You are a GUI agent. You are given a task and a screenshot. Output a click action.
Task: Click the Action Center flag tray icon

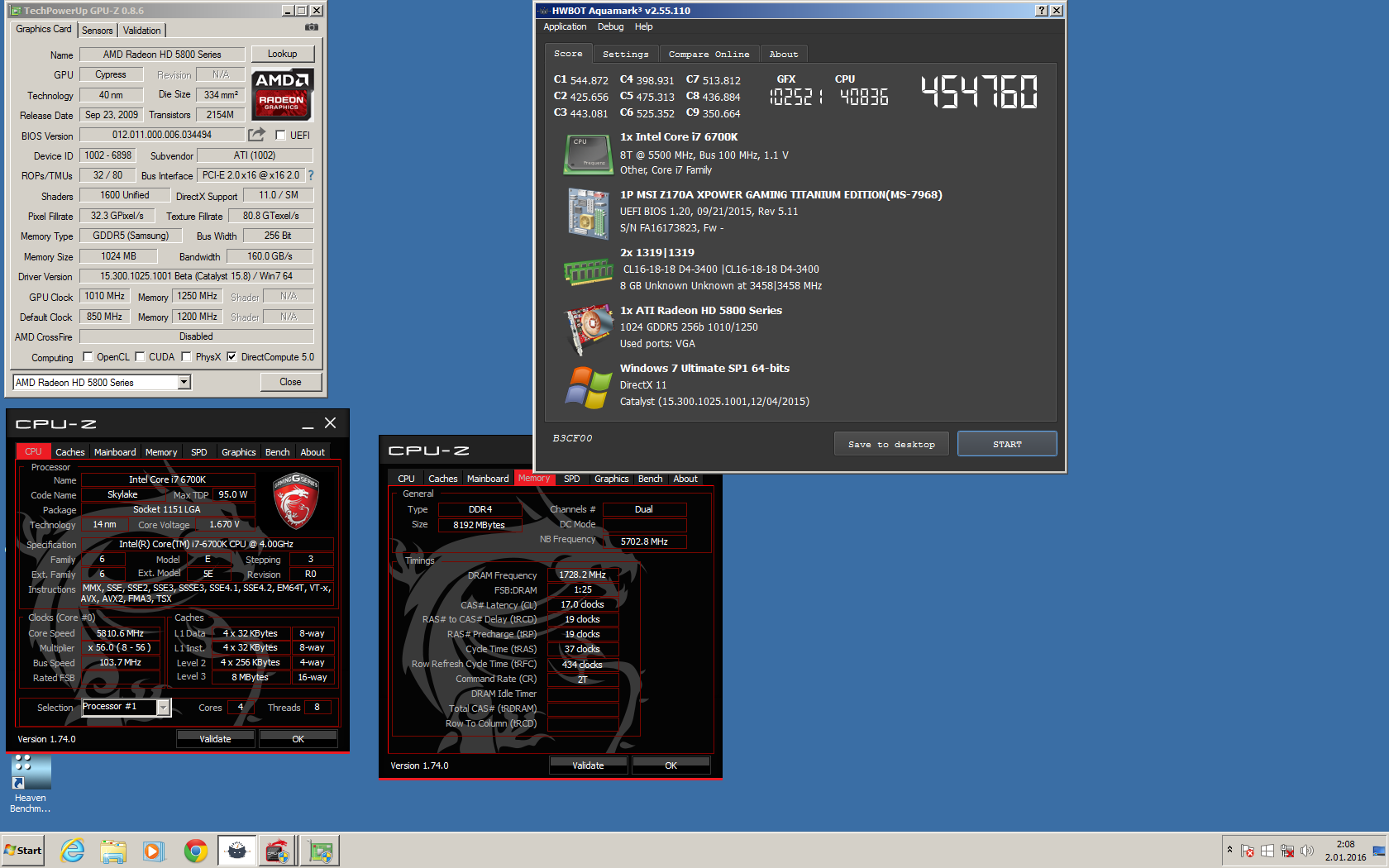point(1248,851)
